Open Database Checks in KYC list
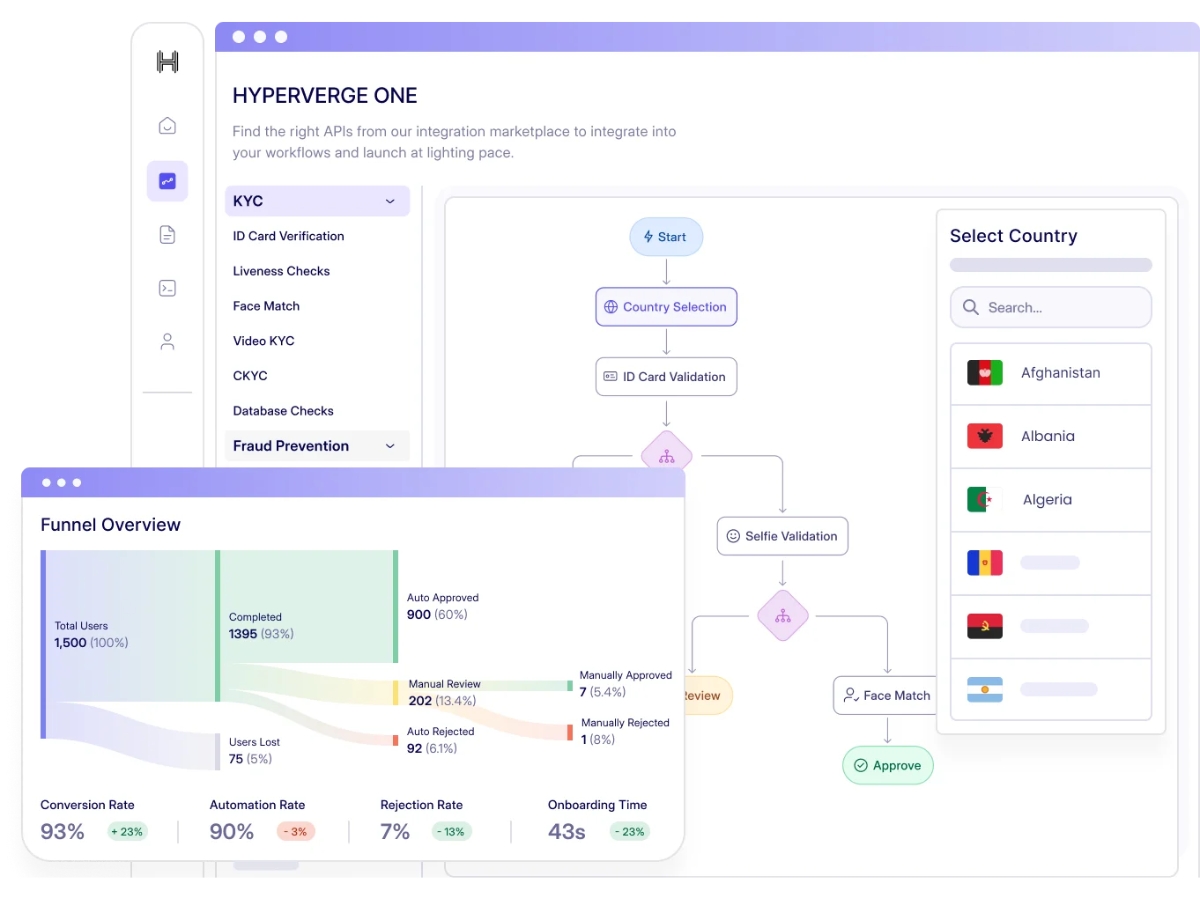Screen dimensions: 1200x900 [x=283, y=411]
